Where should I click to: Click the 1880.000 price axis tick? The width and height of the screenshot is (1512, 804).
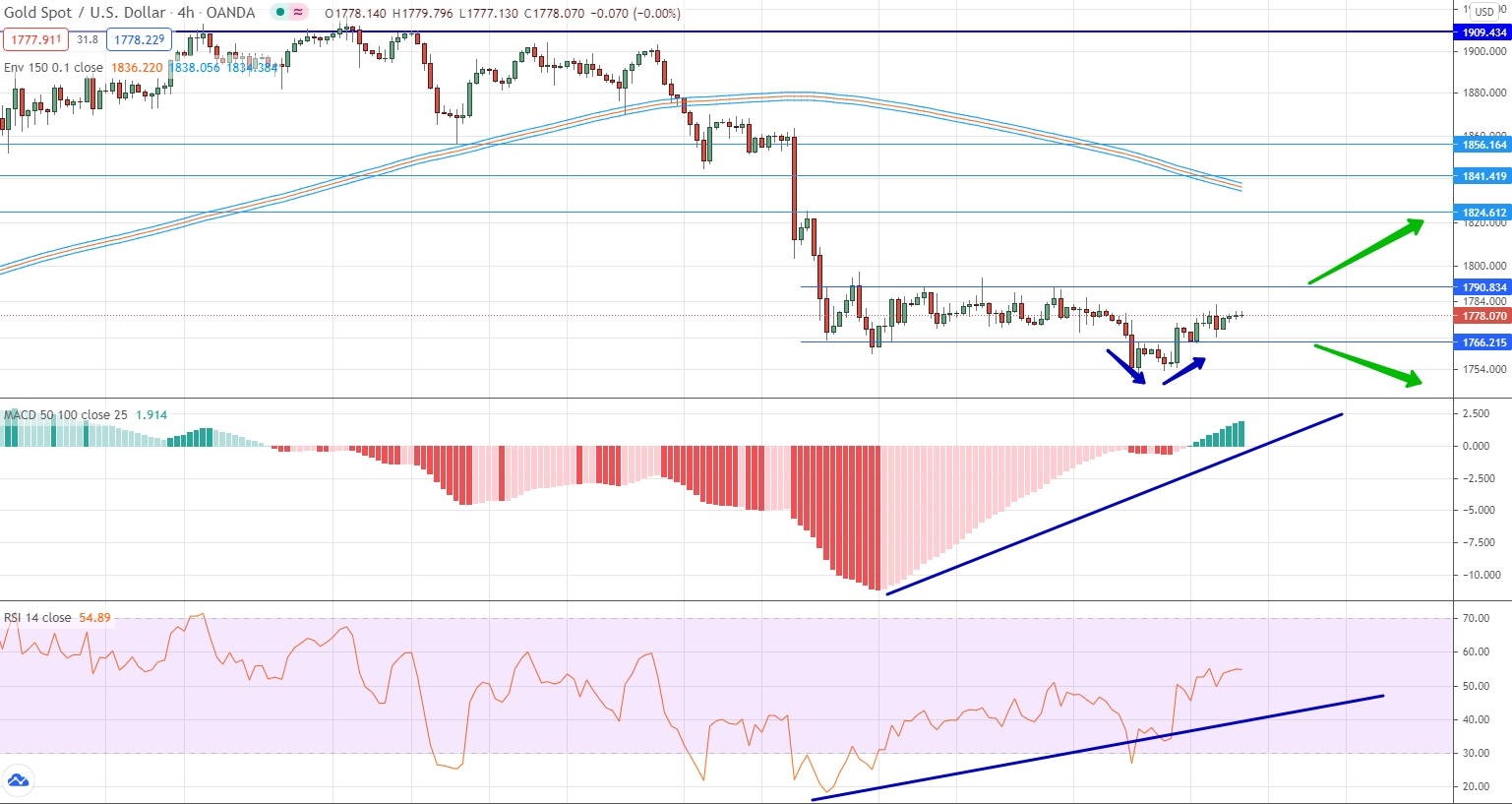[1484, 93]
